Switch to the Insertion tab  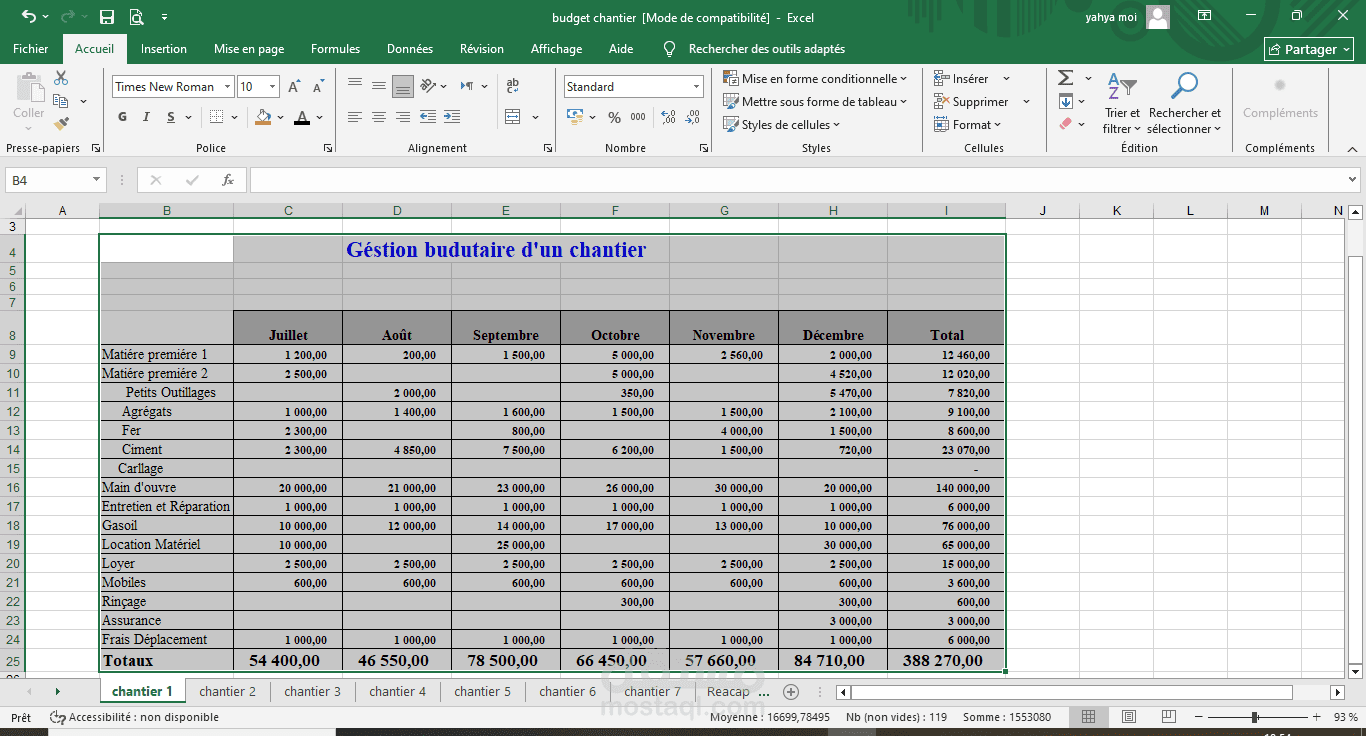[x=164, y=48]
